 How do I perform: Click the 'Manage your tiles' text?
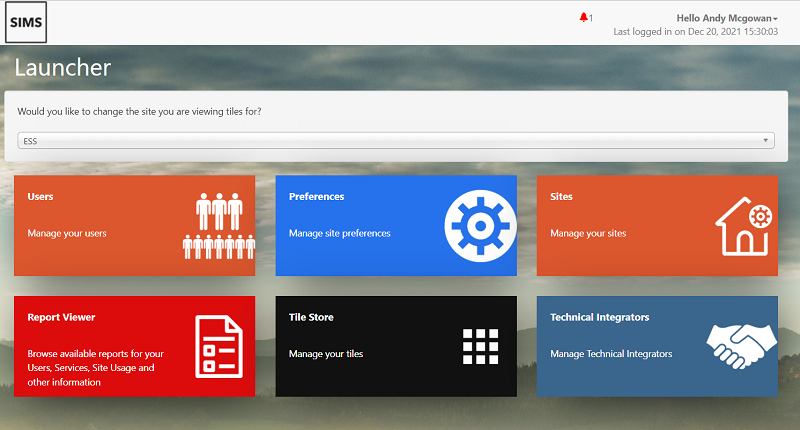tap(326, 353)
